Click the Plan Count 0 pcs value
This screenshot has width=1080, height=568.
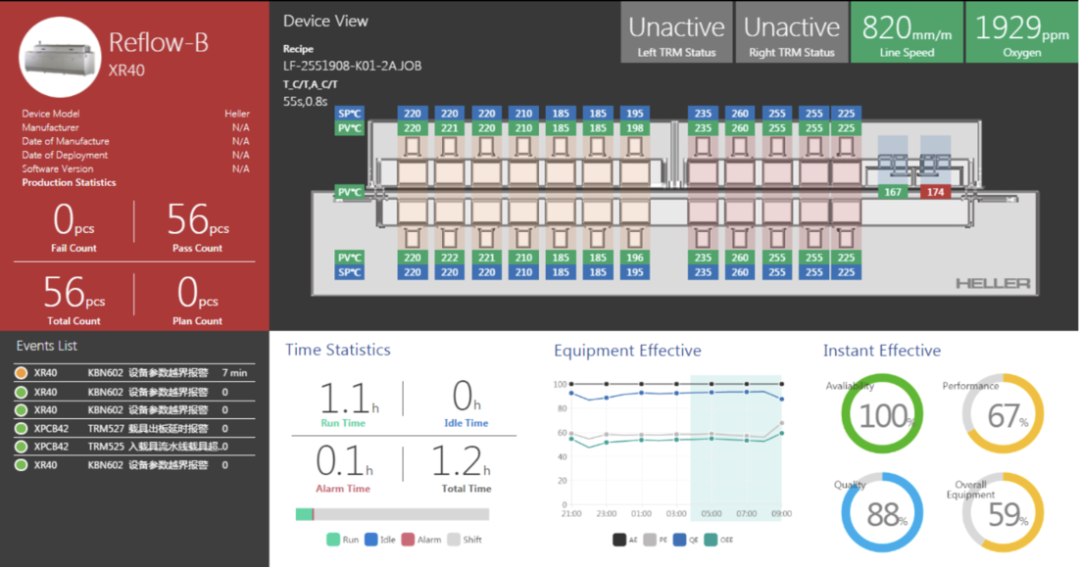(x=198, y=293)
